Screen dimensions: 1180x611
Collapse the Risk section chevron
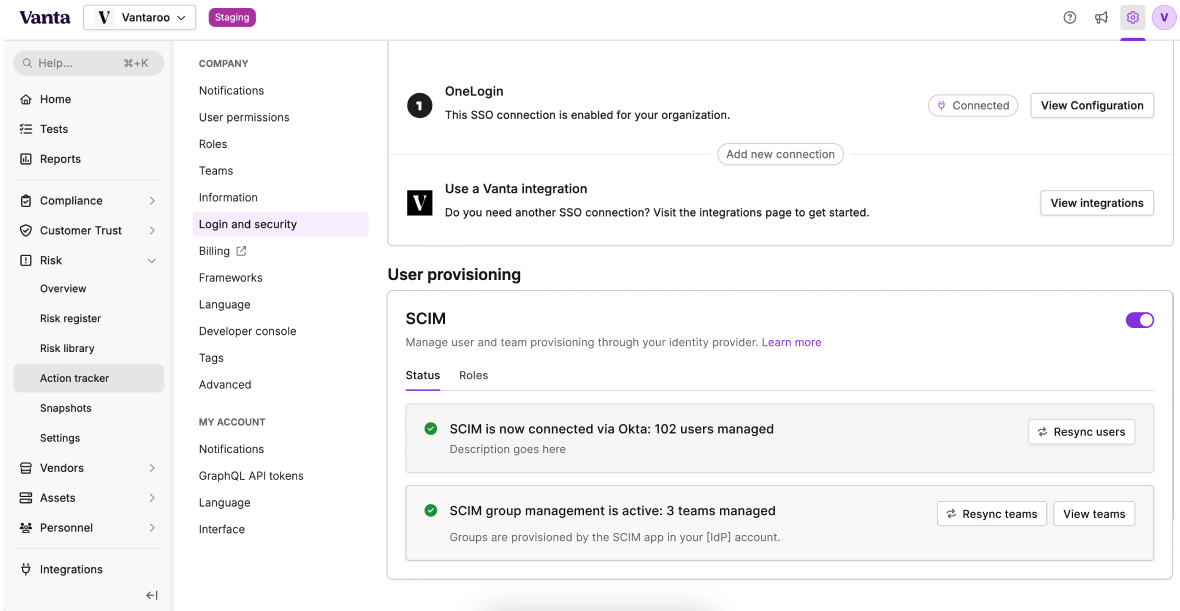pos(152,260)
